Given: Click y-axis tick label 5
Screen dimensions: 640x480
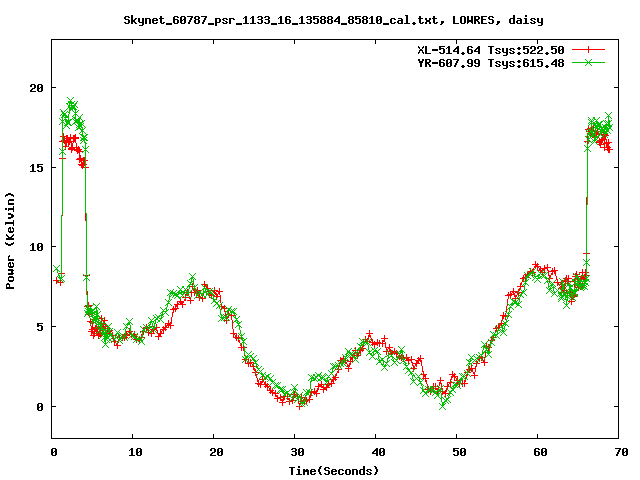Looking at the screenshot, I should coord(40,327).
